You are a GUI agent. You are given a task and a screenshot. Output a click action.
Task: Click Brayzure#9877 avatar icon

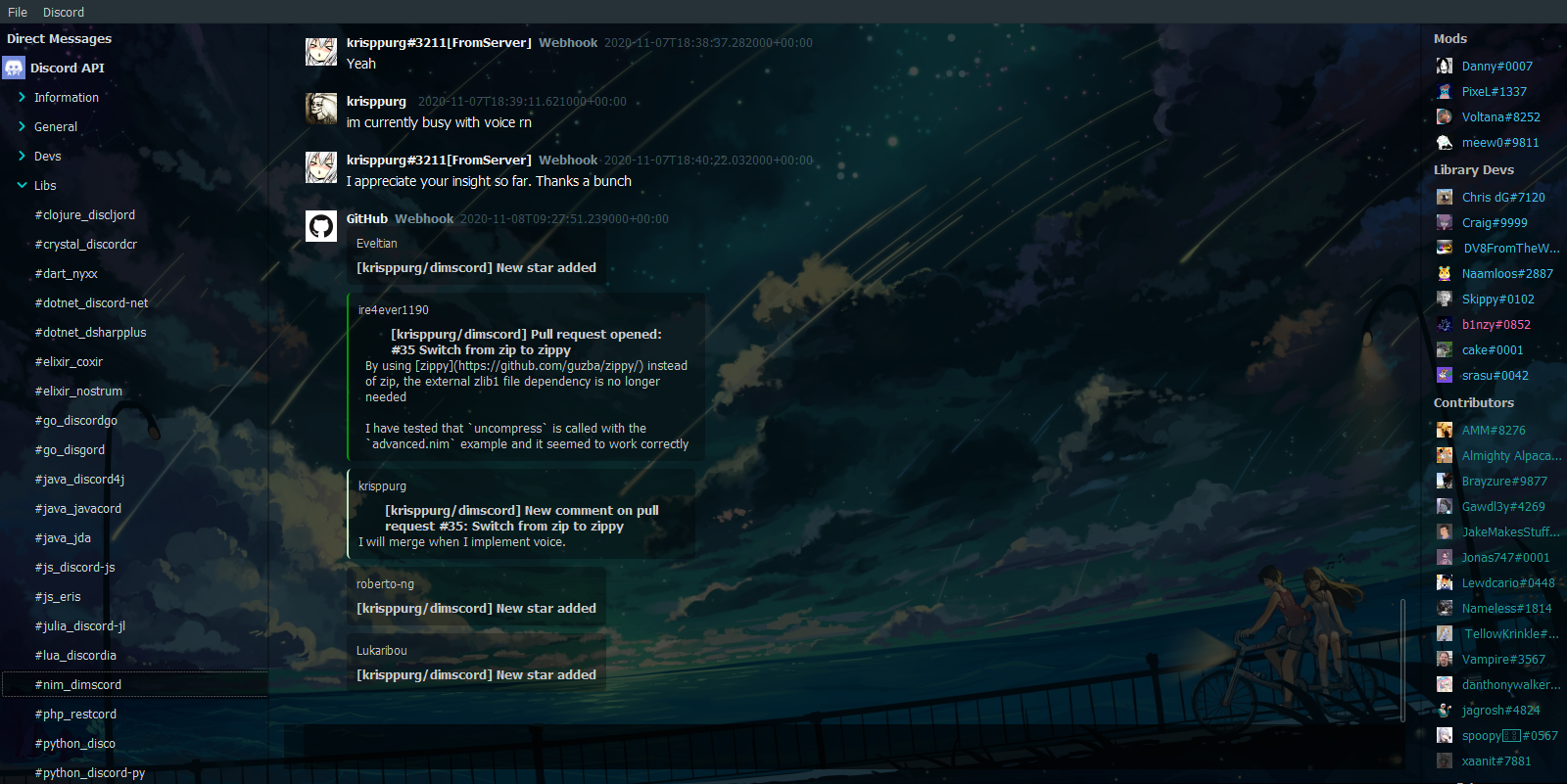tap(1445, 481)
